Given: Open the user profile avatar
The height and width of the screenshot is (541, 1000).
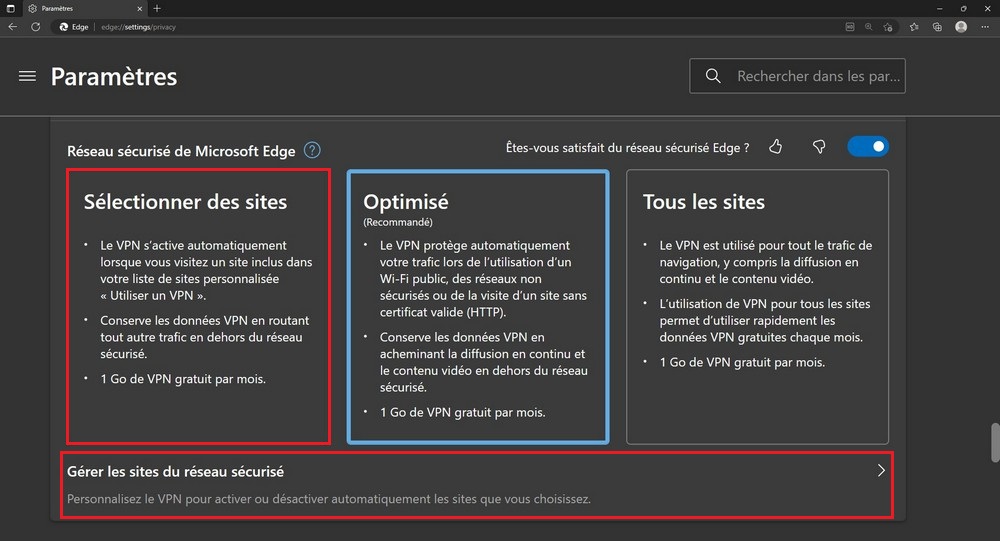Looking at the screenshot, I should pos(961,27).
